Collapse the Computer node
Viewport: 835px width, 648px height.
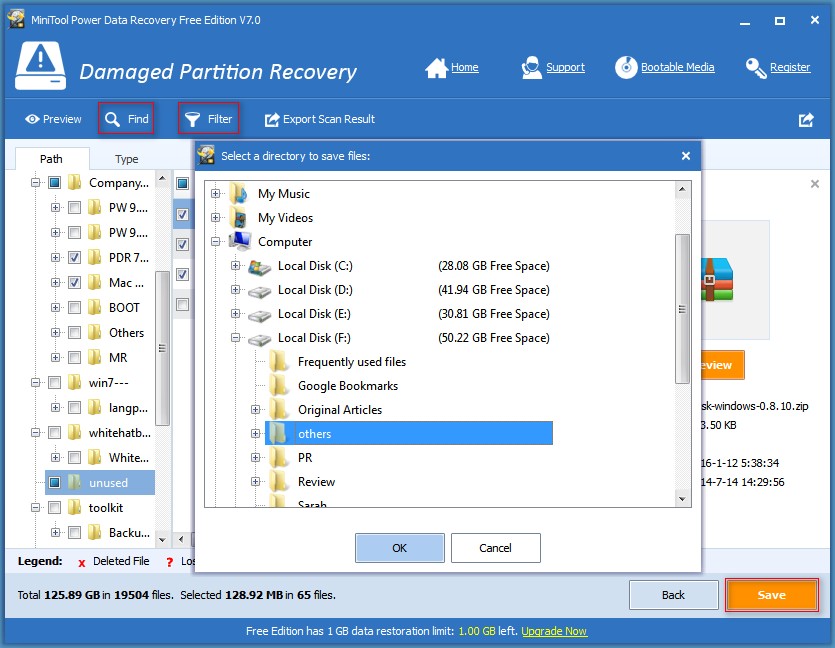click(x=216, y=242)
